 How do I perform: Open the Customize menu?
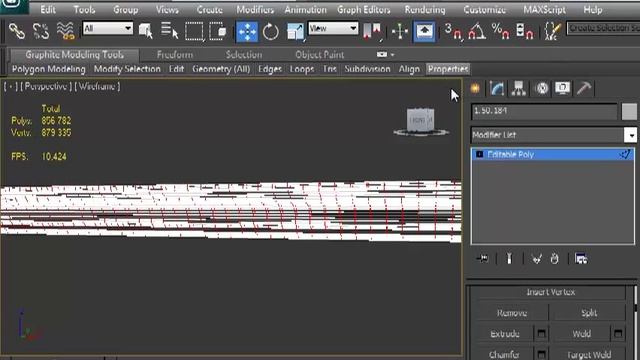click(x=484, y=9)
